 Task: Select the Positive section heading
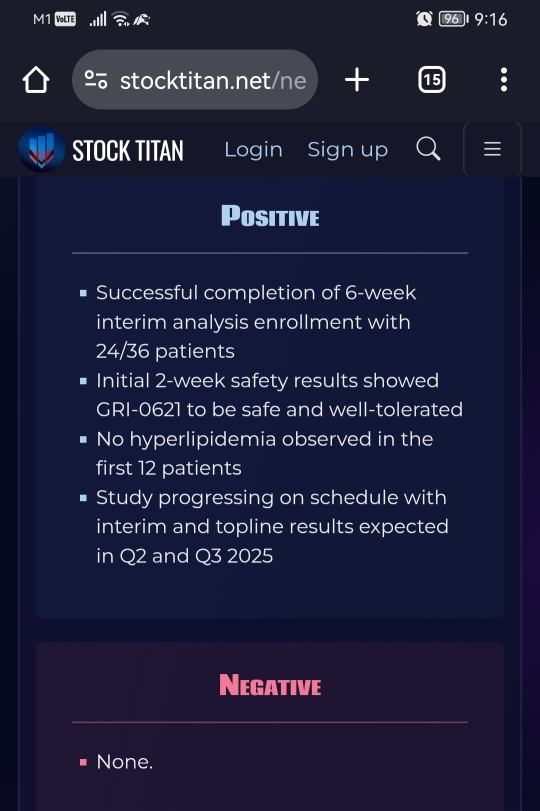270,216
